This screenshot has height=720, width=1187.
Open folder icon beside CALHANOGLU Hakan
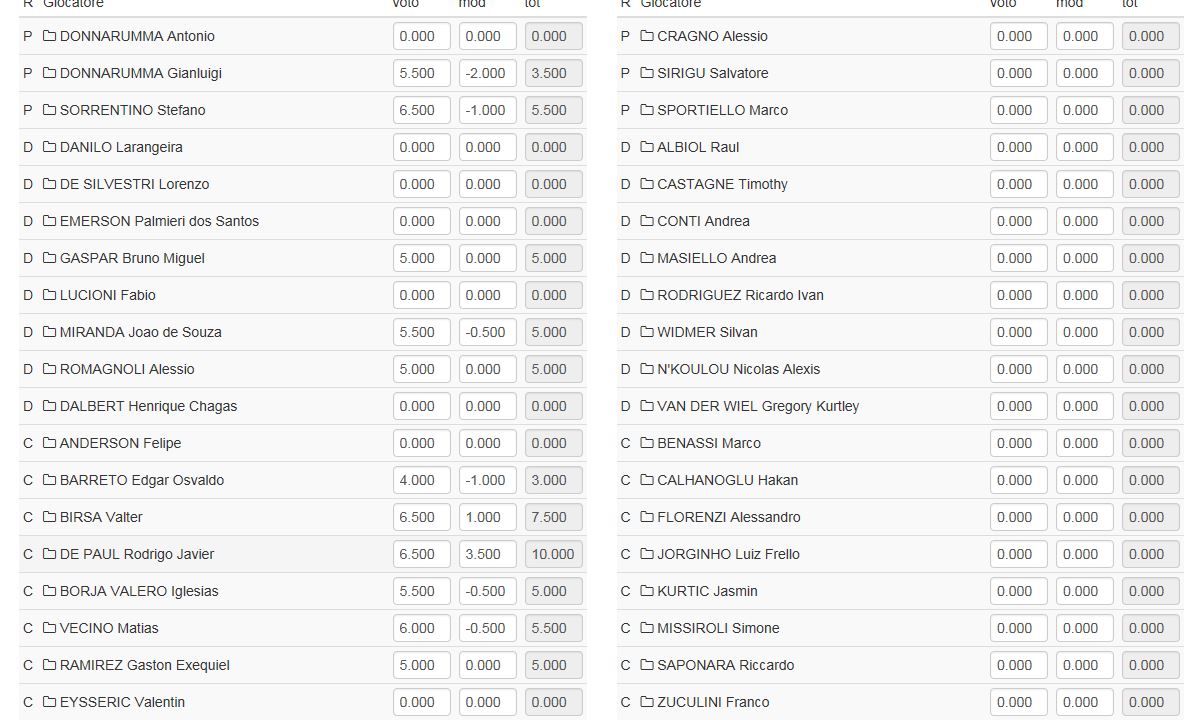pyautogui.click(x=646, y=480)
